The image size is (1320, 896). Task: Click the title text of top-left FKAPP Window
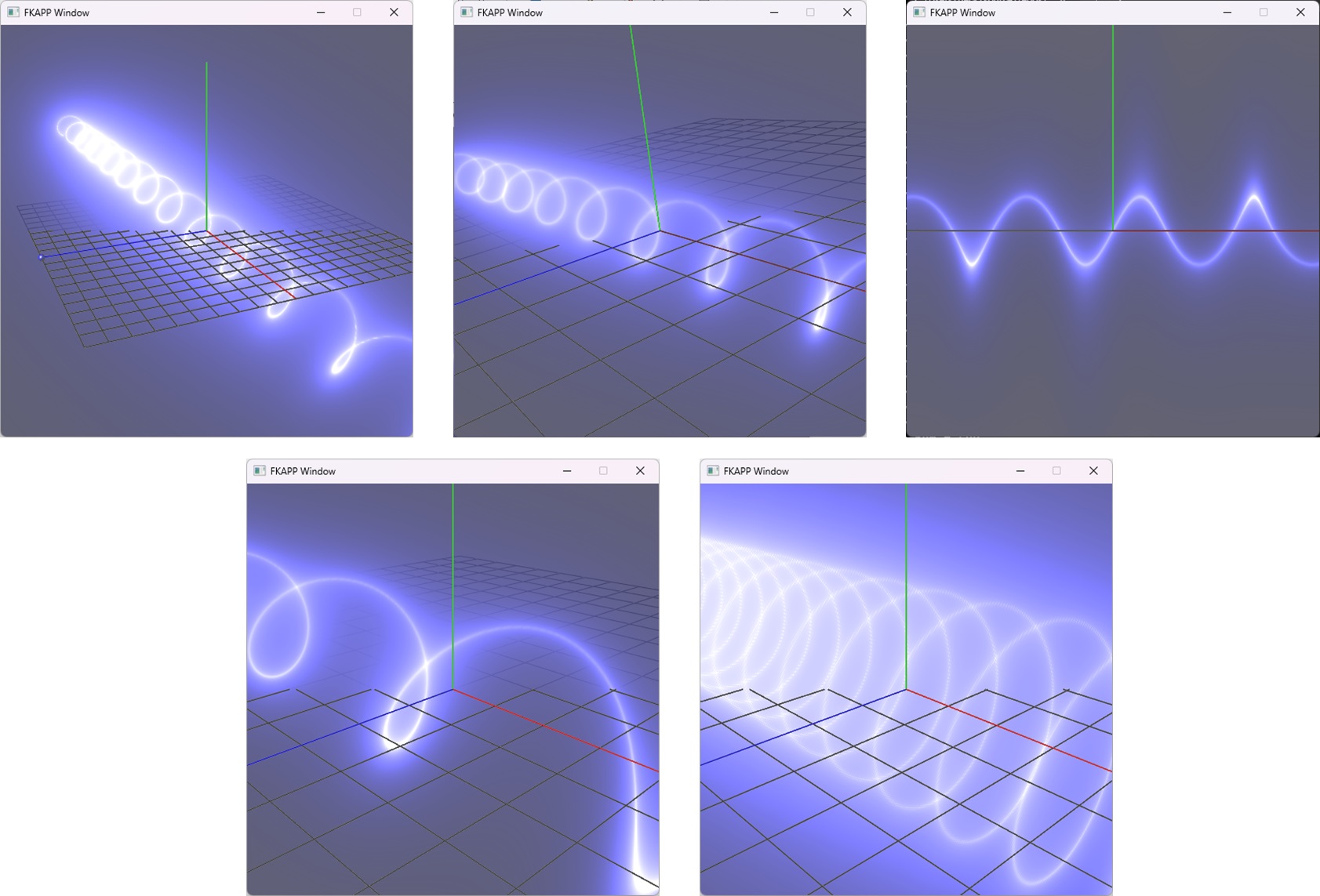coord(56,13)
